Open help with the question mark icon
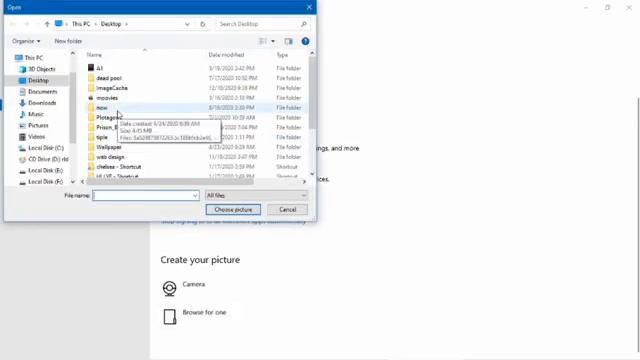 (305, 41)
